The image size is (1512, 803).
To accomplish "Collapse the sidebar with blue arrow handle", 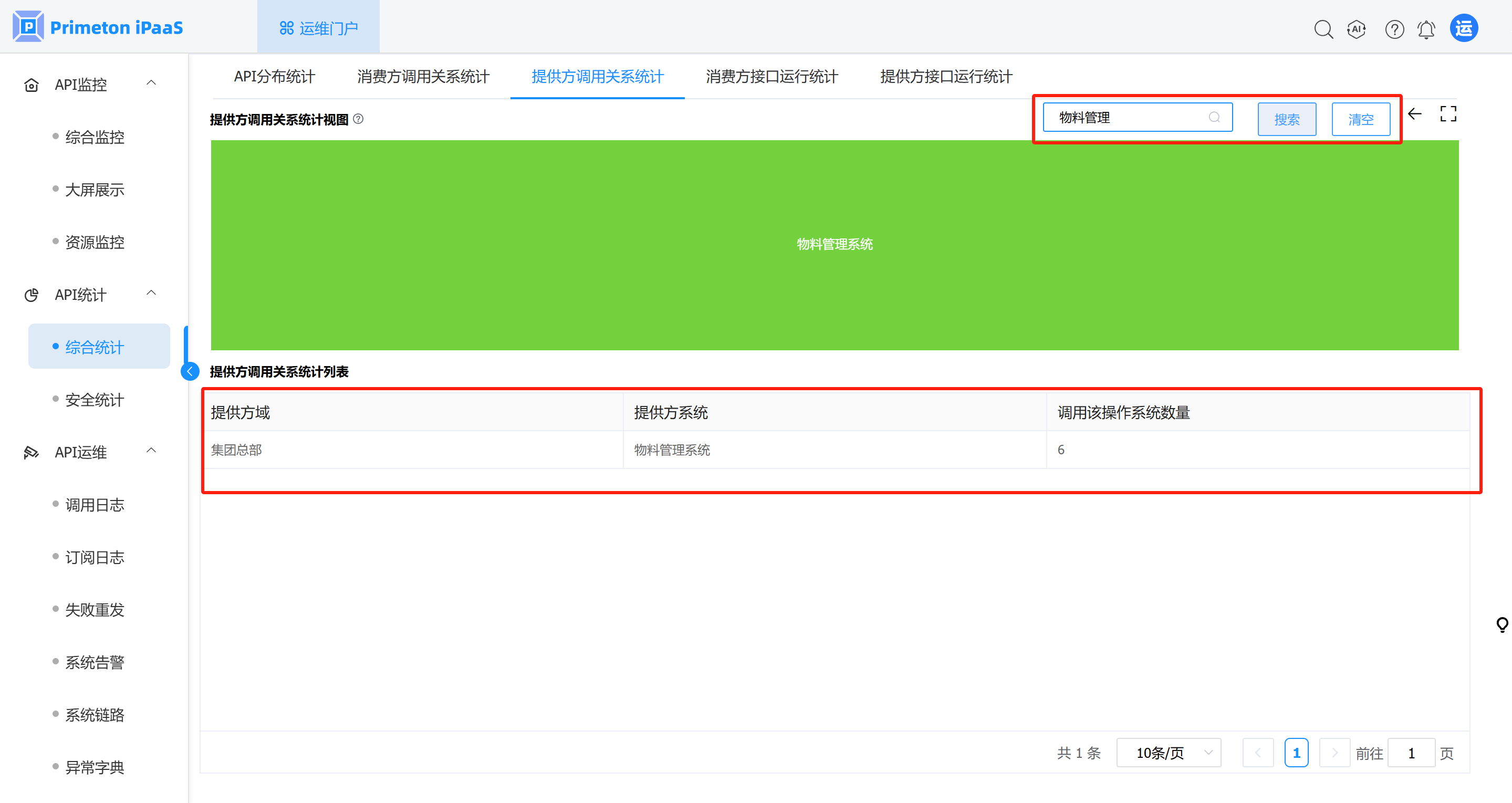I will pyautogui.click(x=190, y=371).
